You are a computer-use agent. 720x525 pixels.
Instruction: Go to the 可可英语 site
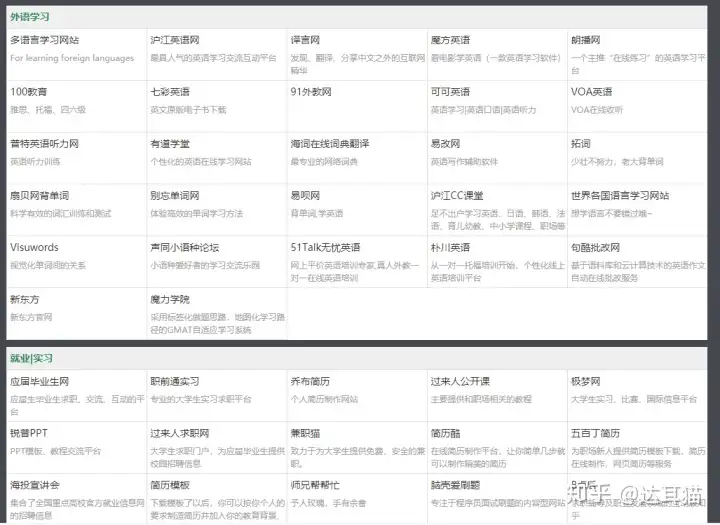450,92
